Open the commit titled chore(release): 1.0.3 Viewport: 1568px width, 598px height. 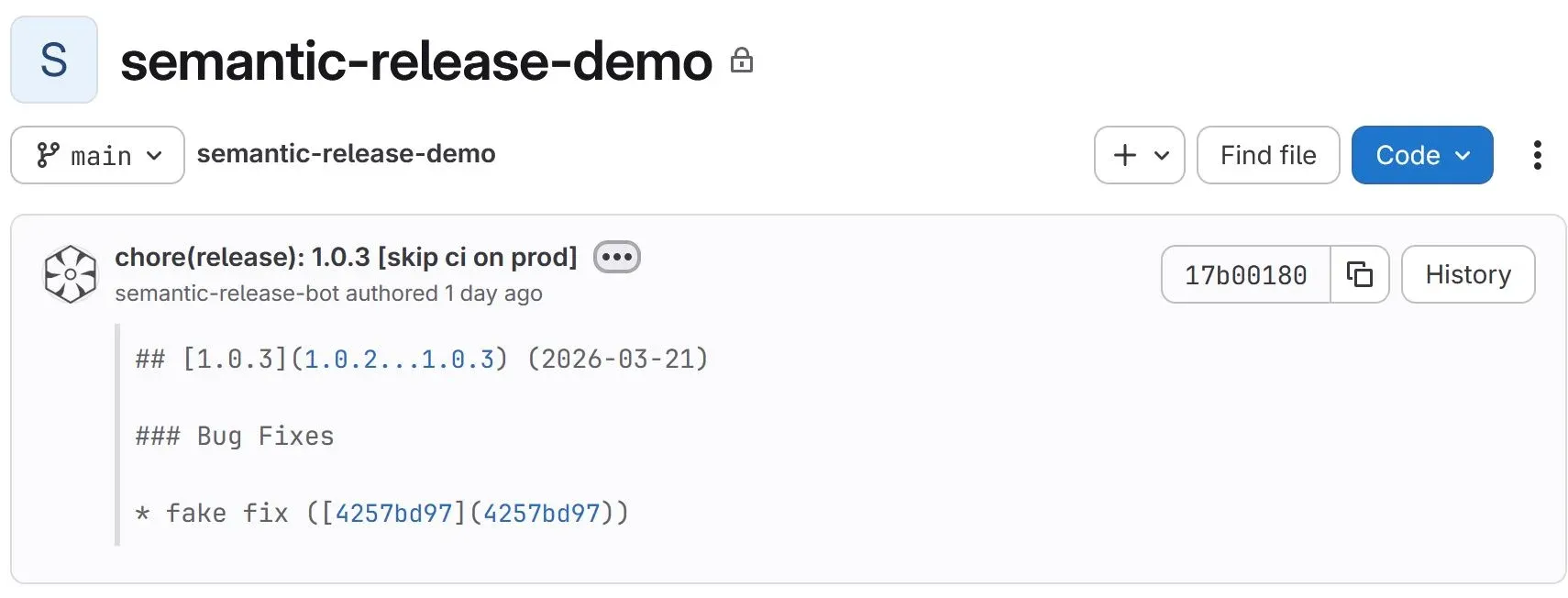click(345, 257)
